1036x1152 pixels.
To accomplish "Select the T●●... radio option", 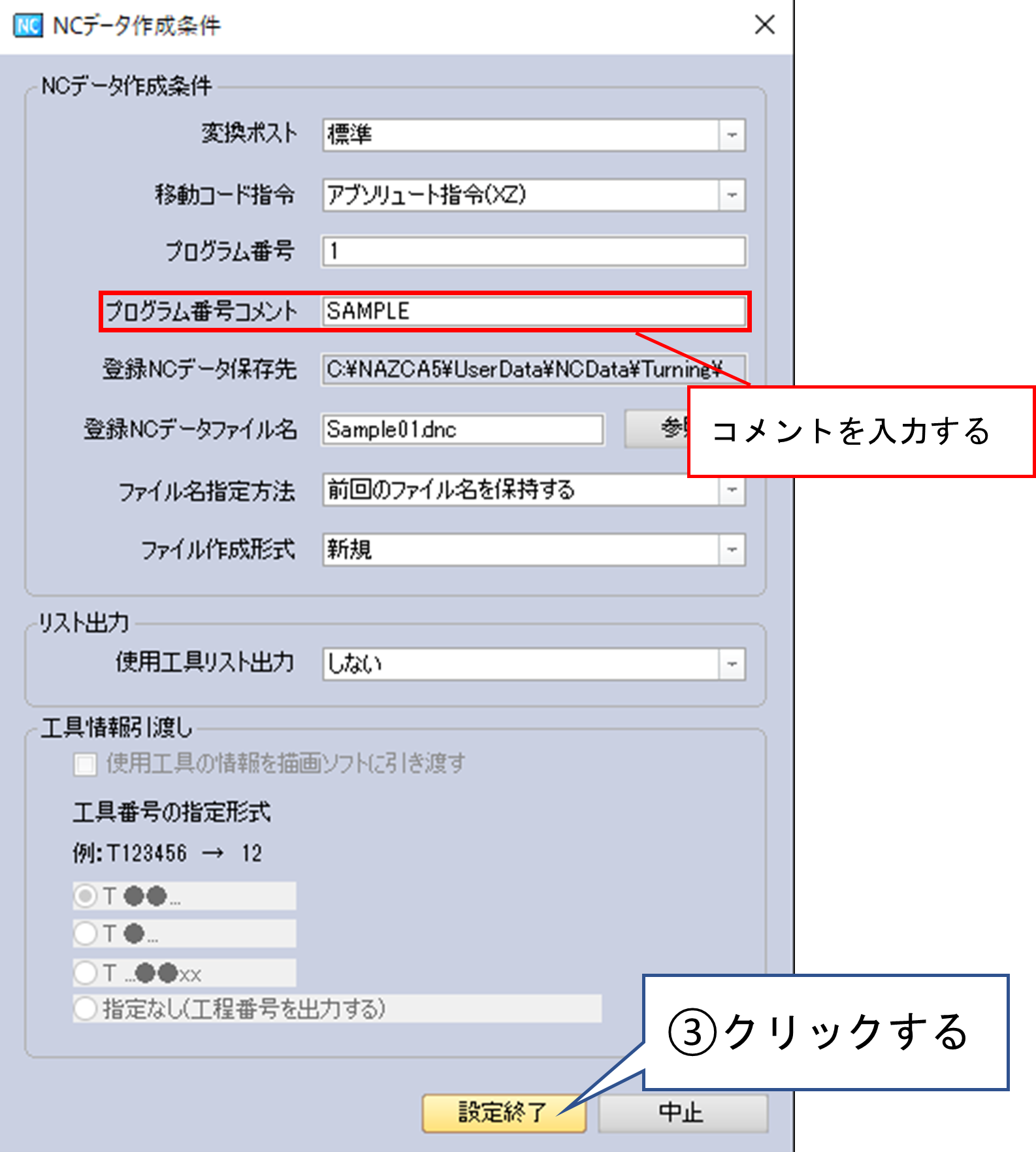I will click(x=86, y=896).
